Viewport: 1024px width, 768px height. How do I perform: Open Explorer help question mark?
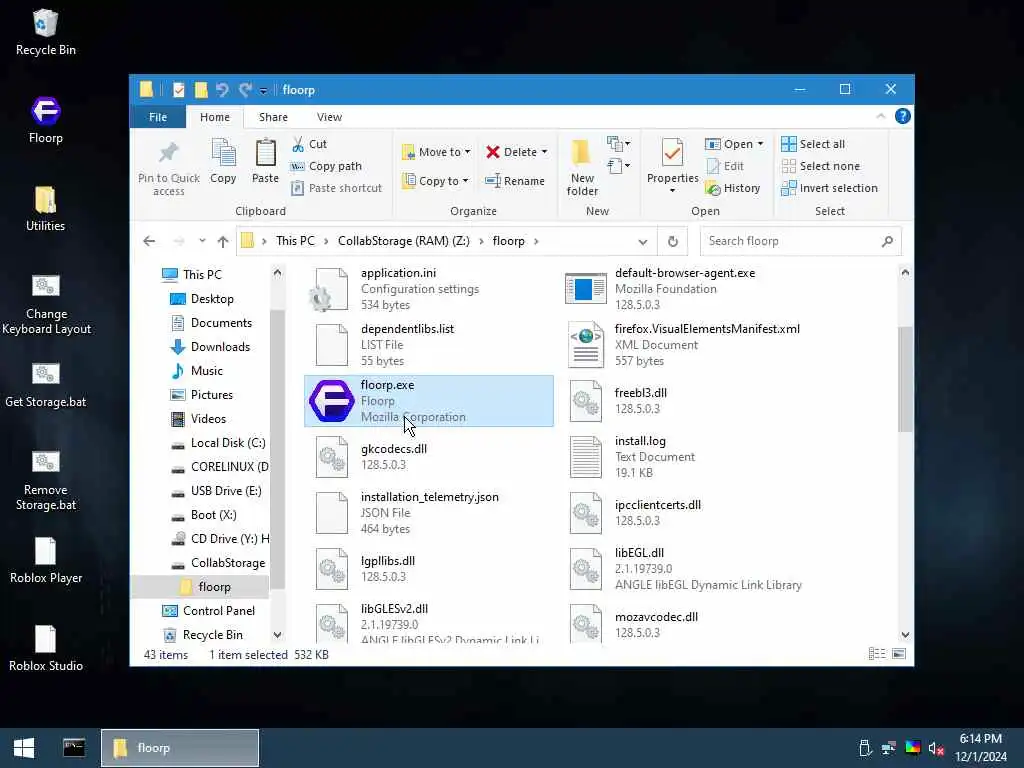point(903,116)
